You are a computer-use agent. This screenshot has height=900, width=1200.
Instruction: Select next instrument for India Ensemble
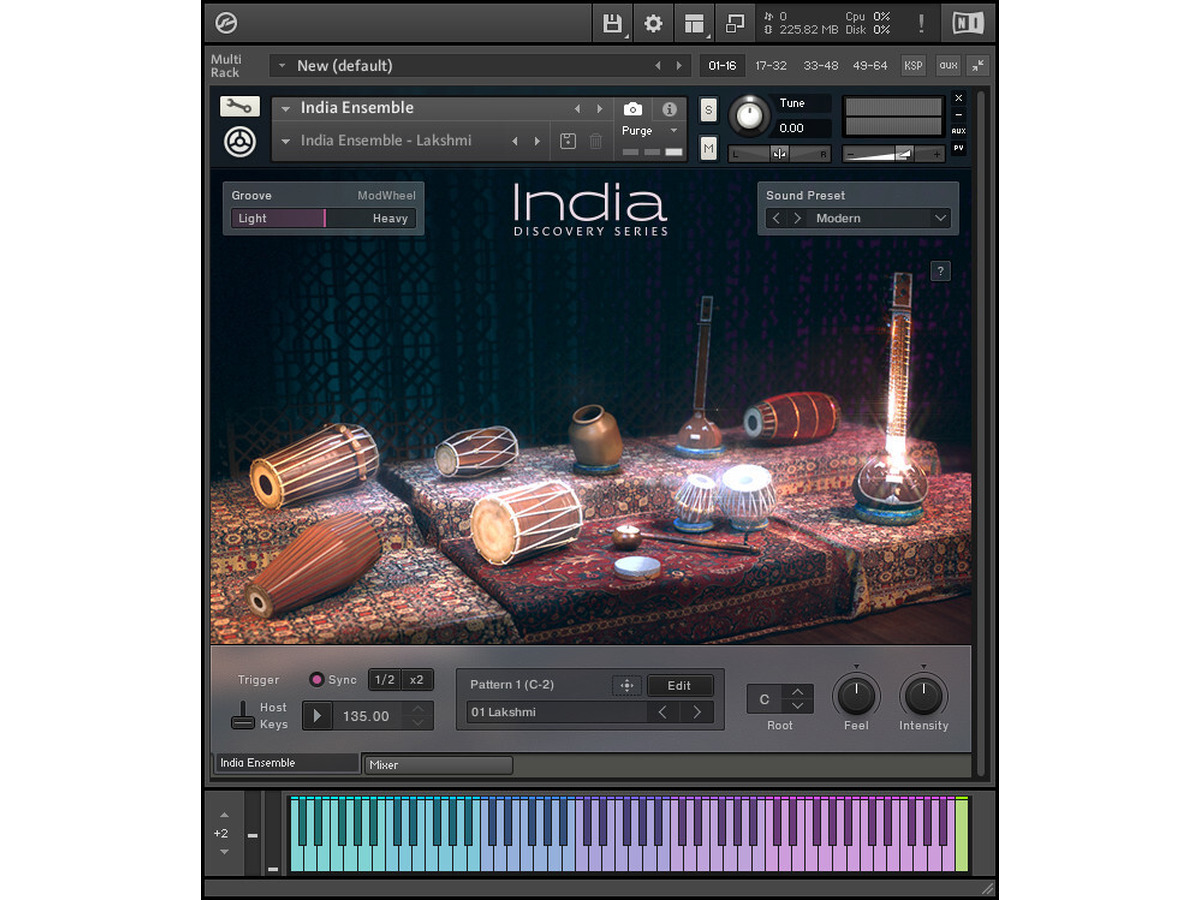point(600,109)
